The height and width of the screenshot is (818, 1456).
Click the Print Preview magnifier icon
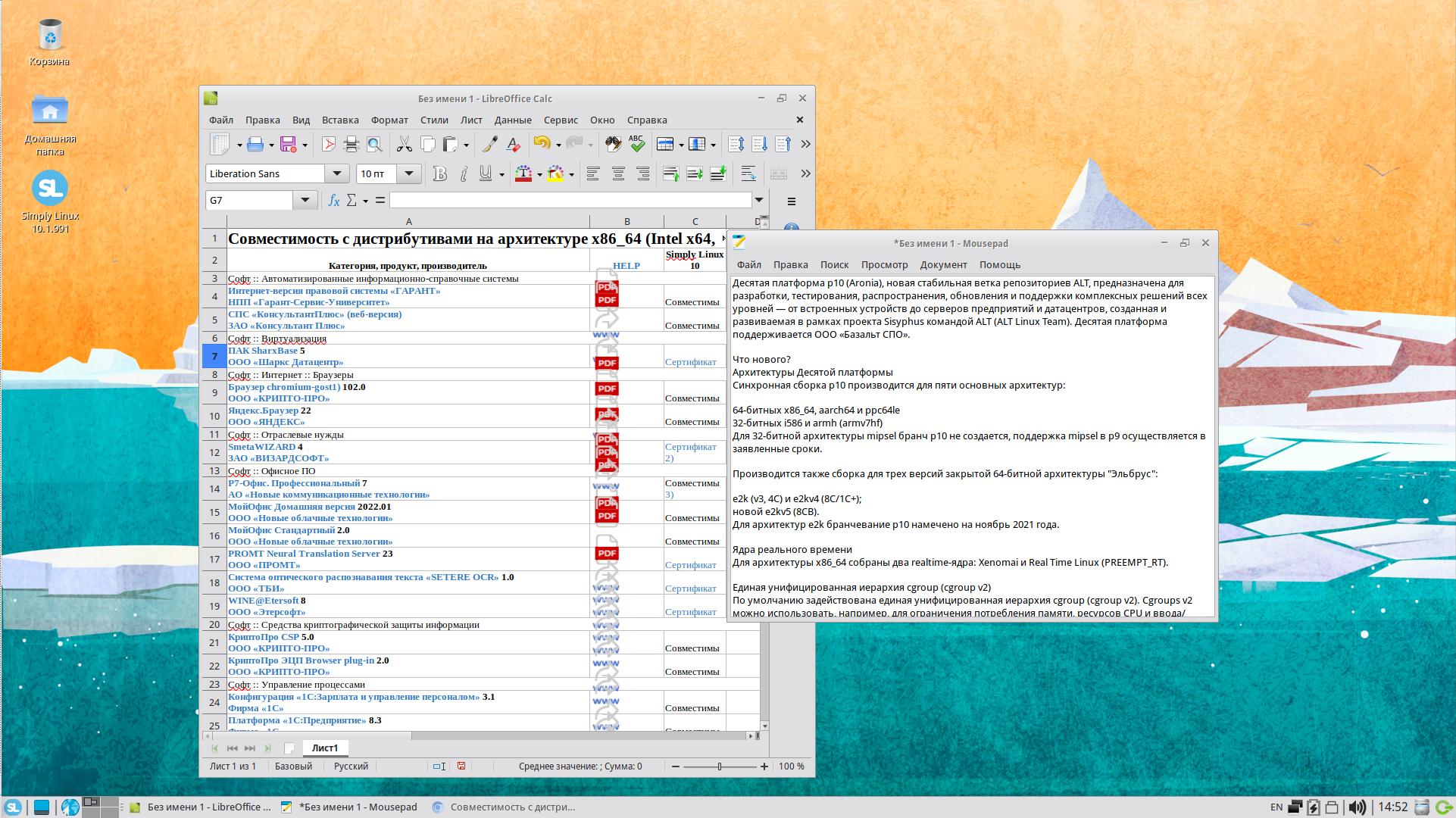point(374,145)
